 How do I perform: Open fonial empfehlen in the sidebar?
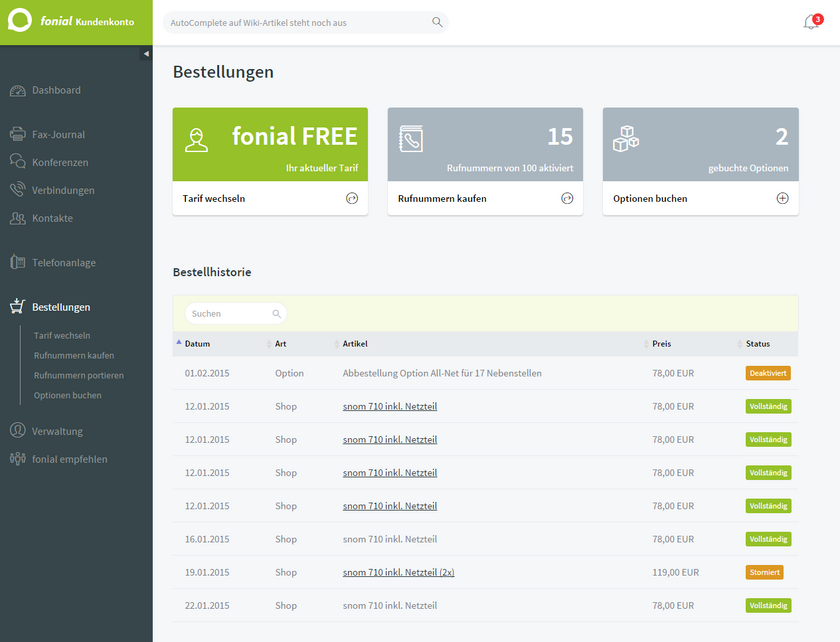[69, 460]
